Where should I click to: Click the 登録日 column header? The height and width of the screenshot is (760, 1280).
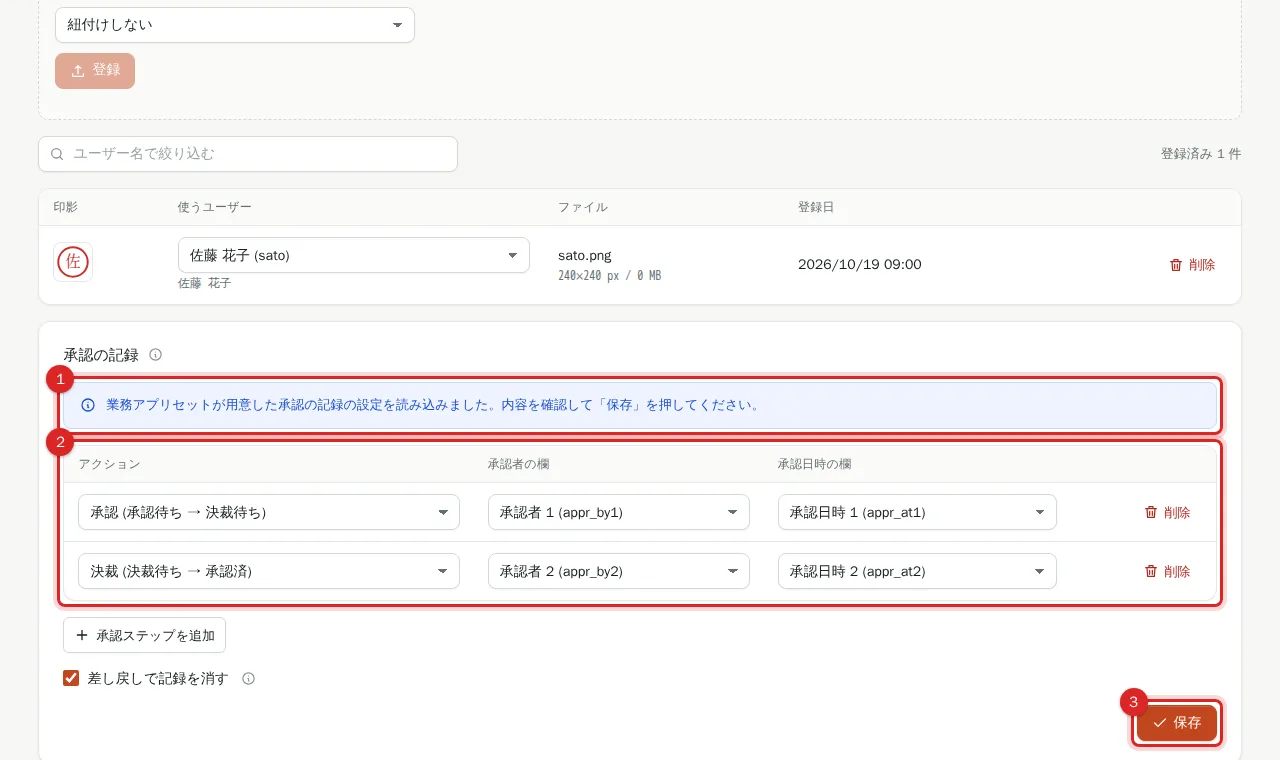click(x=816, y=207)
